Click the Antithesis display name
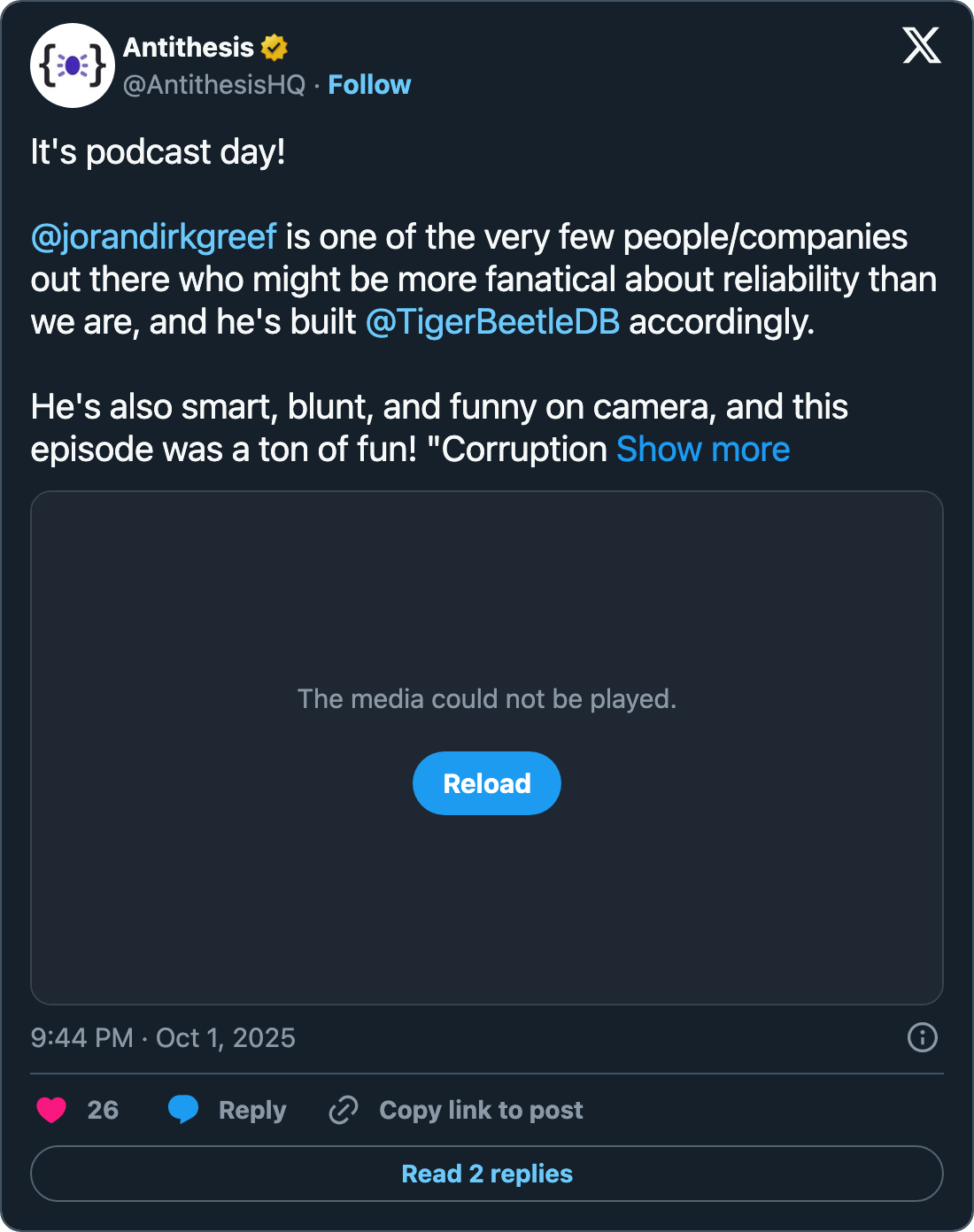 pyautogui.click(x=189, y=47)
